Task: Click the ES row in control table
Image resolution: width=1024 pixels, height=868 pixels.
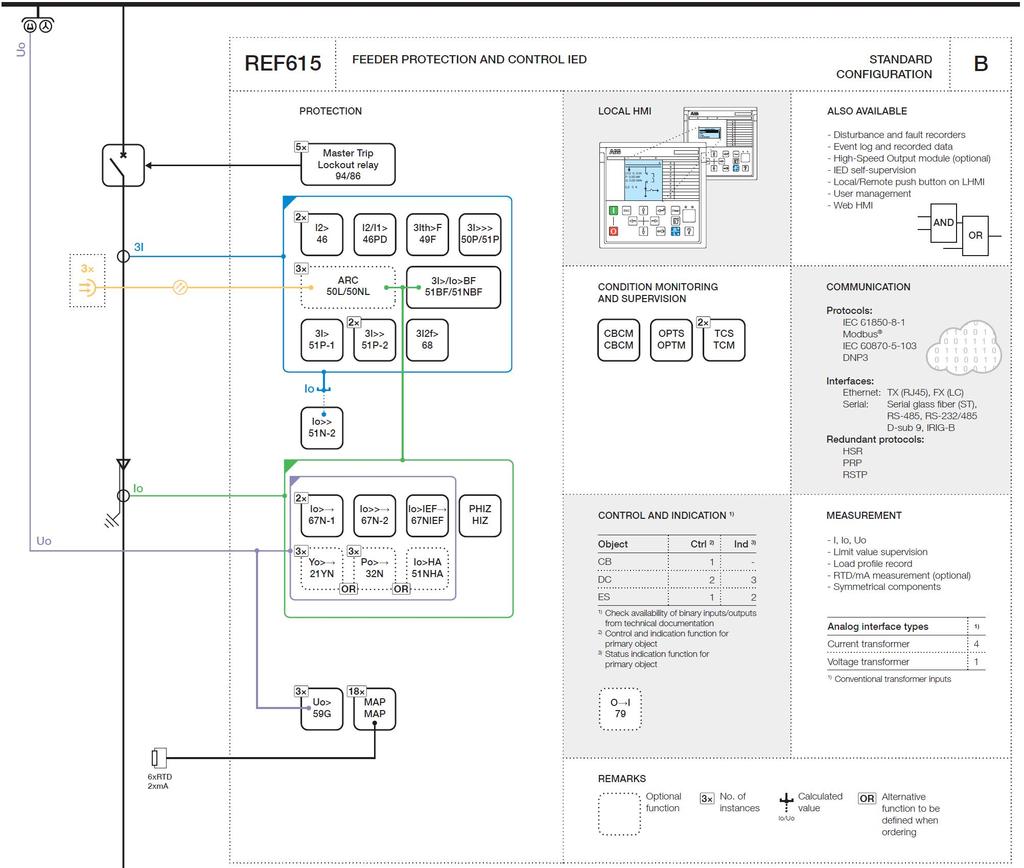Action: 677,597
